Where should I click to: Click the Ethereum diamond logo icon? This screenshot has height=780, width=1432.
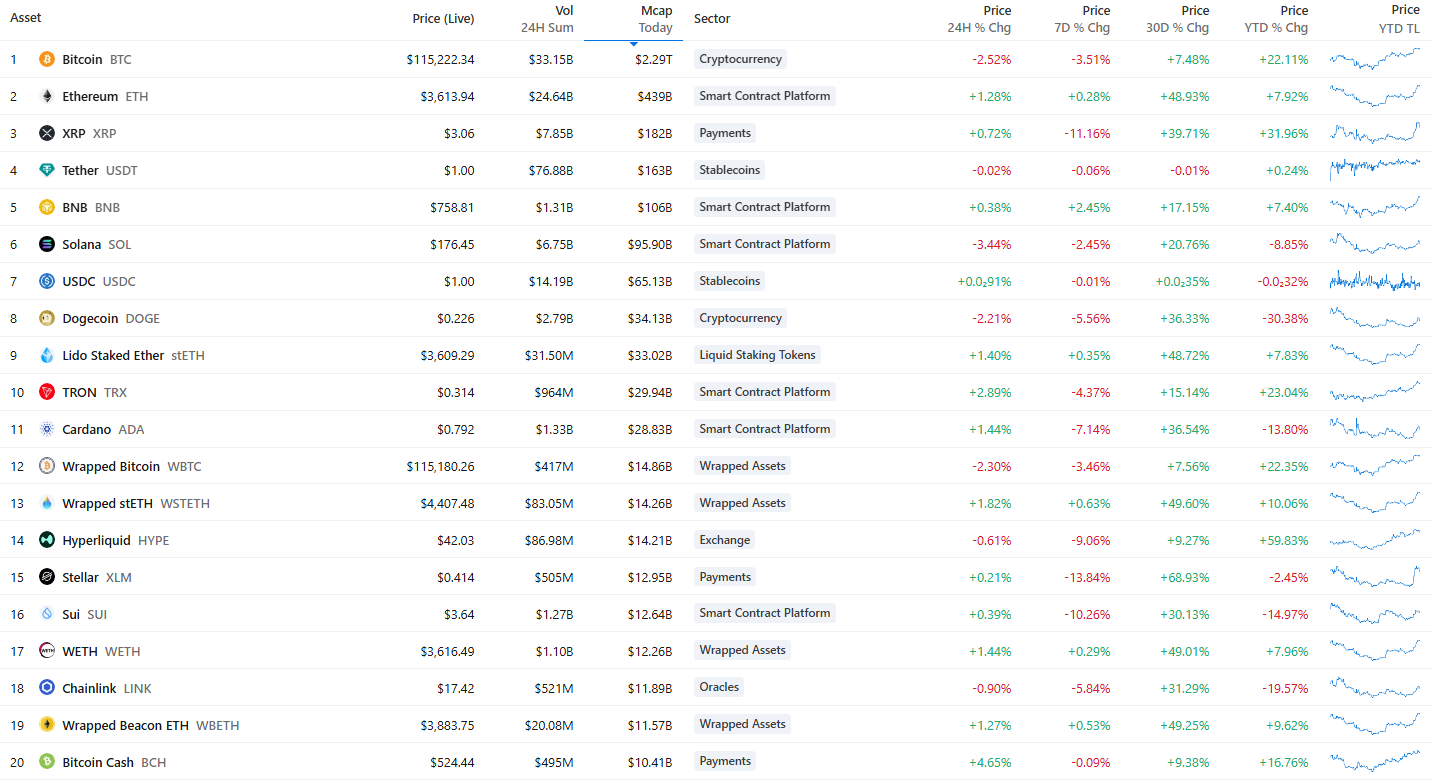(46, 96)
